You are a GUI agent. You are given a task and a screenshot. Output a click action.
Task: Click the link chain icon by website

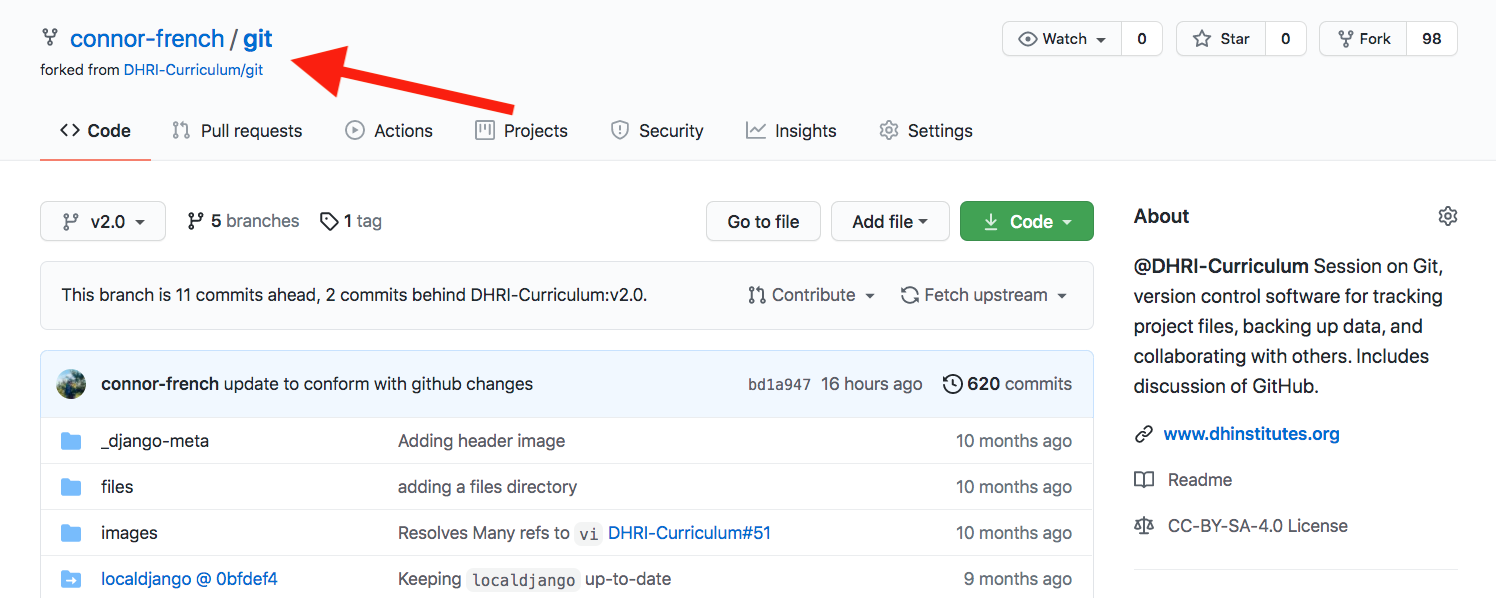coord(1144,434)
